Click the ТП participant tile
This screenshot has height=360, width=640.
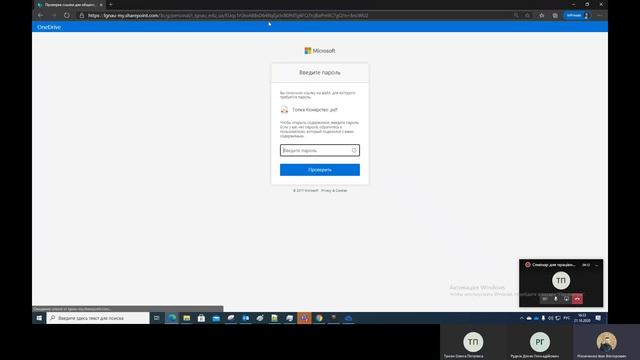(473, 342)
